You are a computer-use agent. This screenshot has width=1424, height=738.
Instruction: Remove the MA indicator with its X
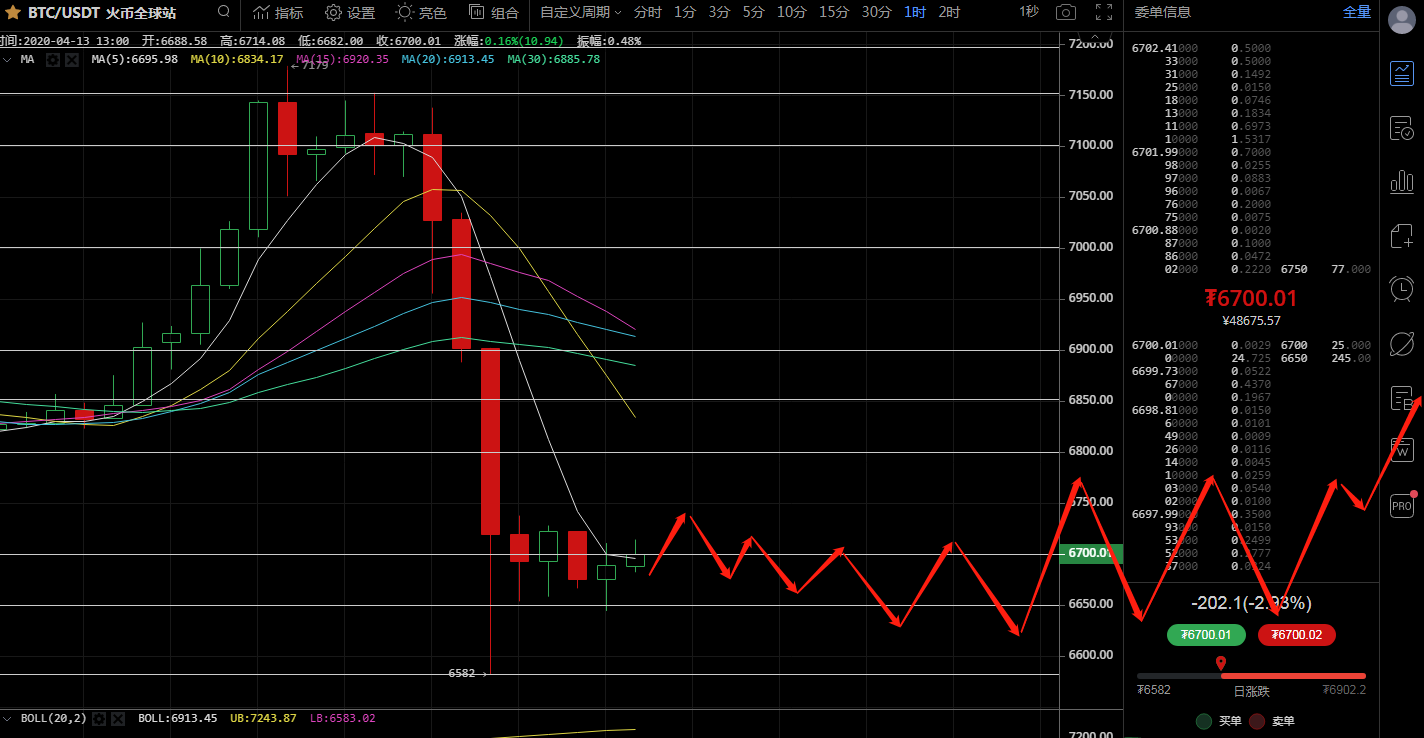(x=71, y=60)
